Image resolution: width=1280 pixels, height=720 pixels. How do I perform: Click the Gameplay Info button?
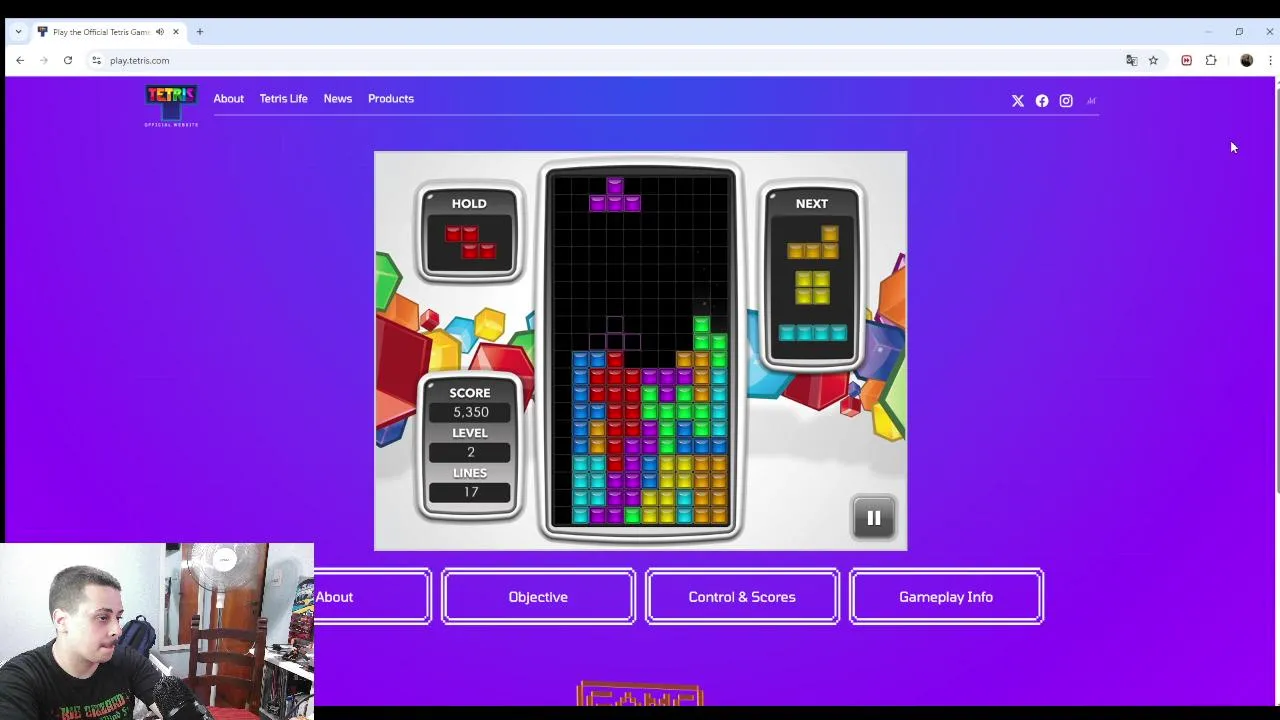(x=946, y=597)
